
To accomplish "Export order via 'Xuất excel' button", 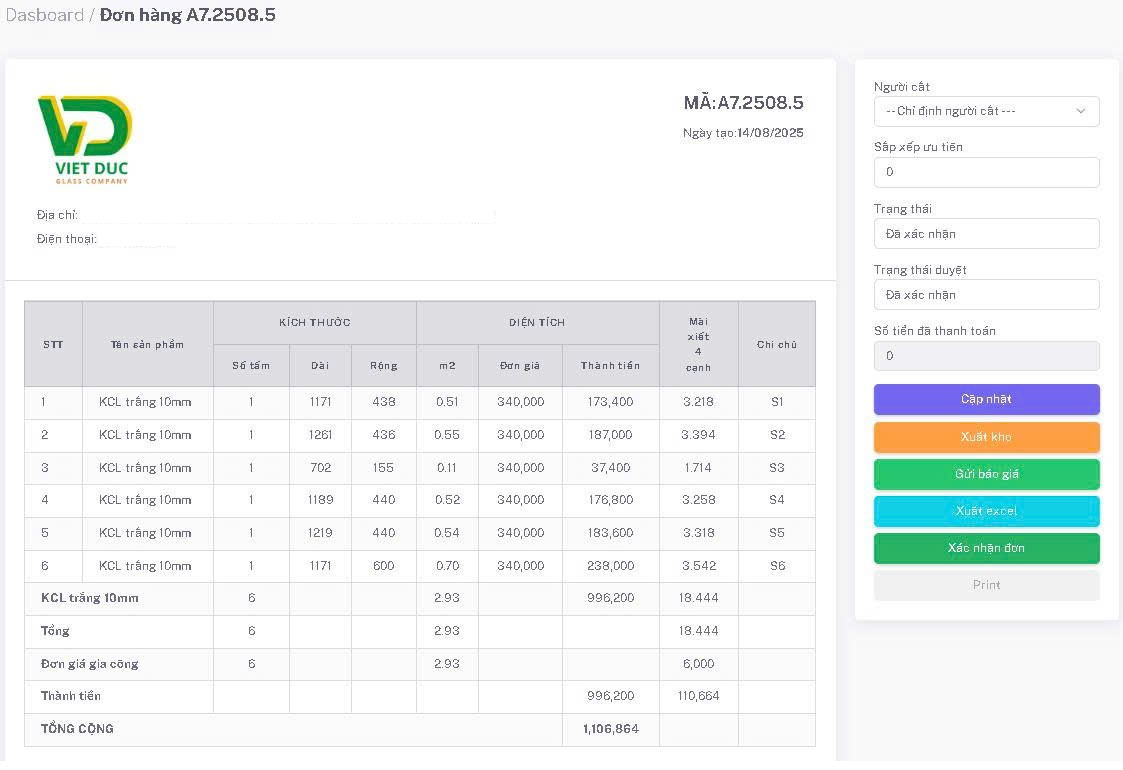I will (x=986, y=511).
